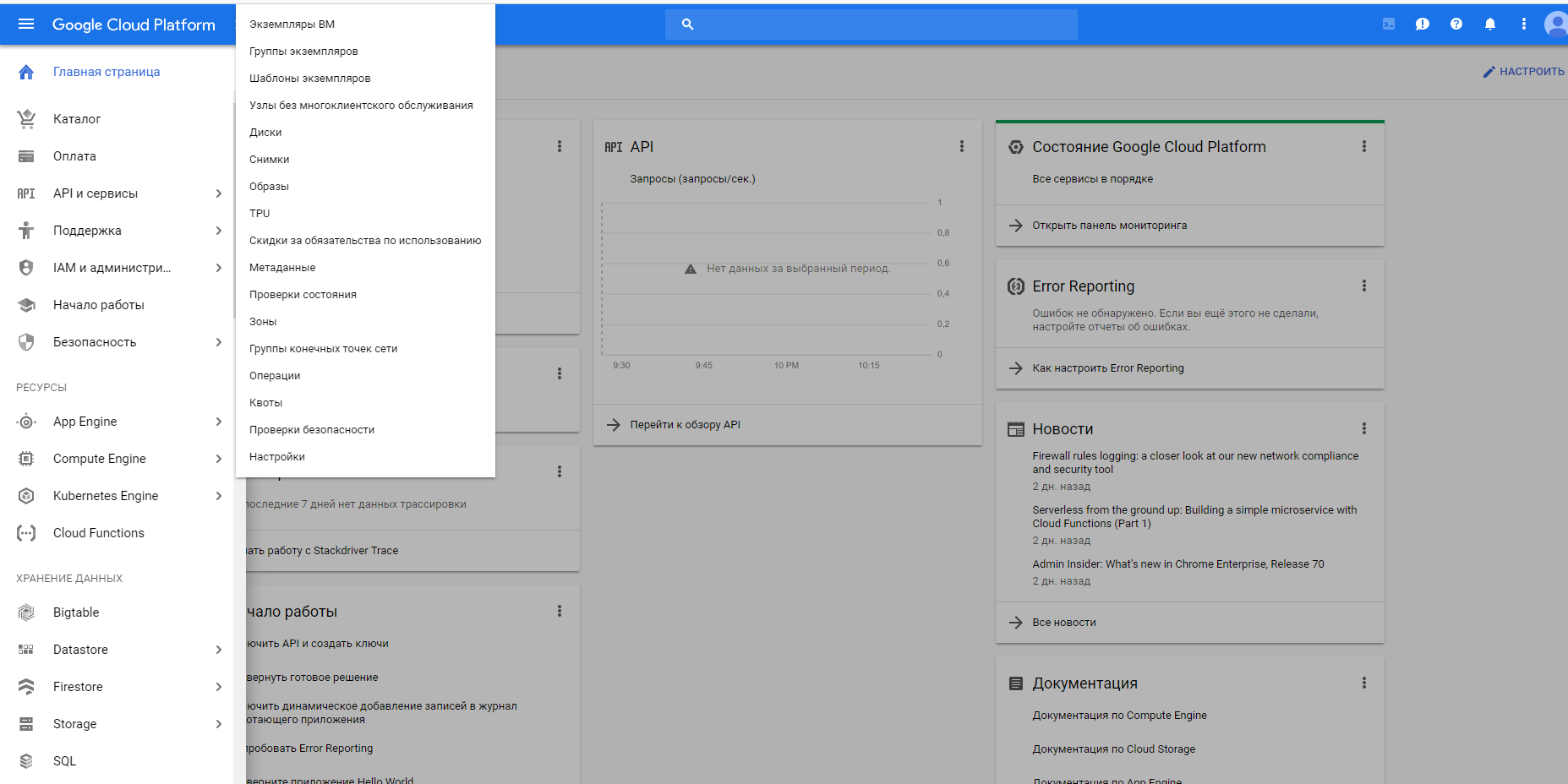Click the API и сервисы sidebar icon
Screen dimensions: 1568x784
pyautogui.click(x=26, y=193)
